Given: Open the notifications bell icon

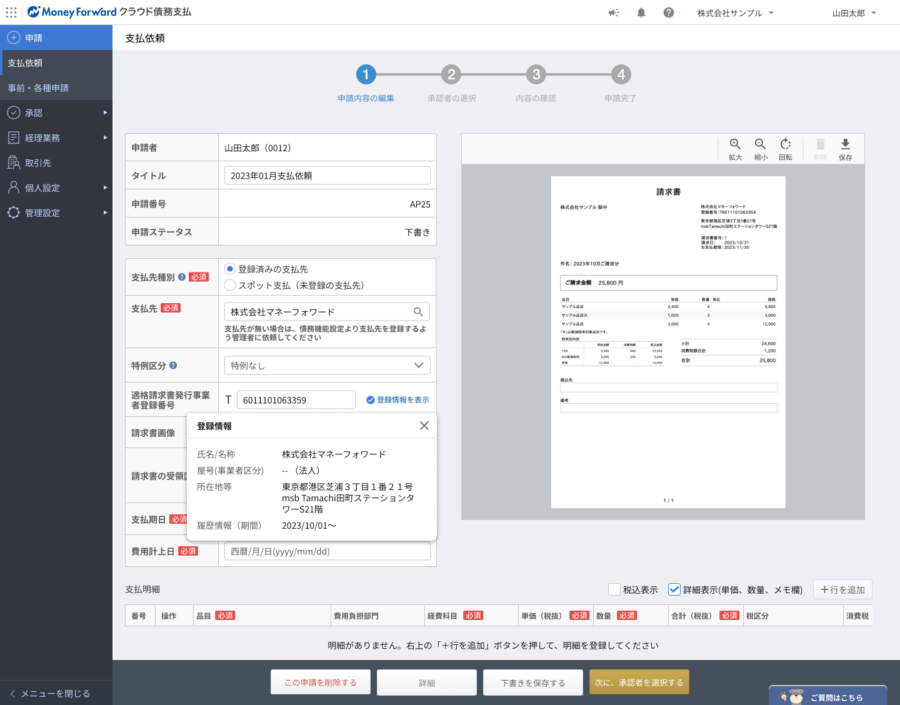Looking at the screenshot, I should [x=641, y=13].
